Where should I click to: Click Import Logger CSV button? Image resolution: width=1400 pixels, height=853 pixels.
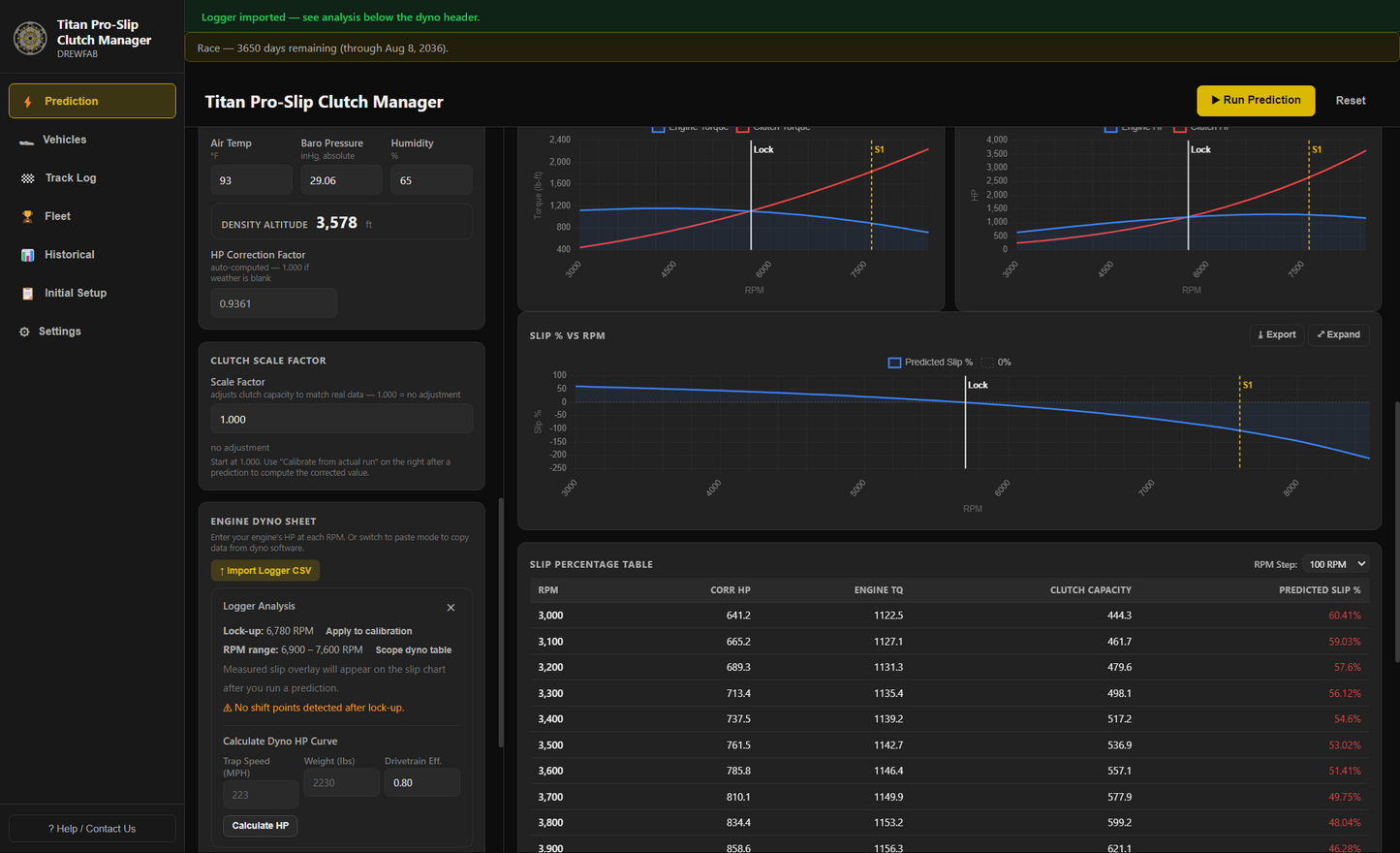(265, 571)
